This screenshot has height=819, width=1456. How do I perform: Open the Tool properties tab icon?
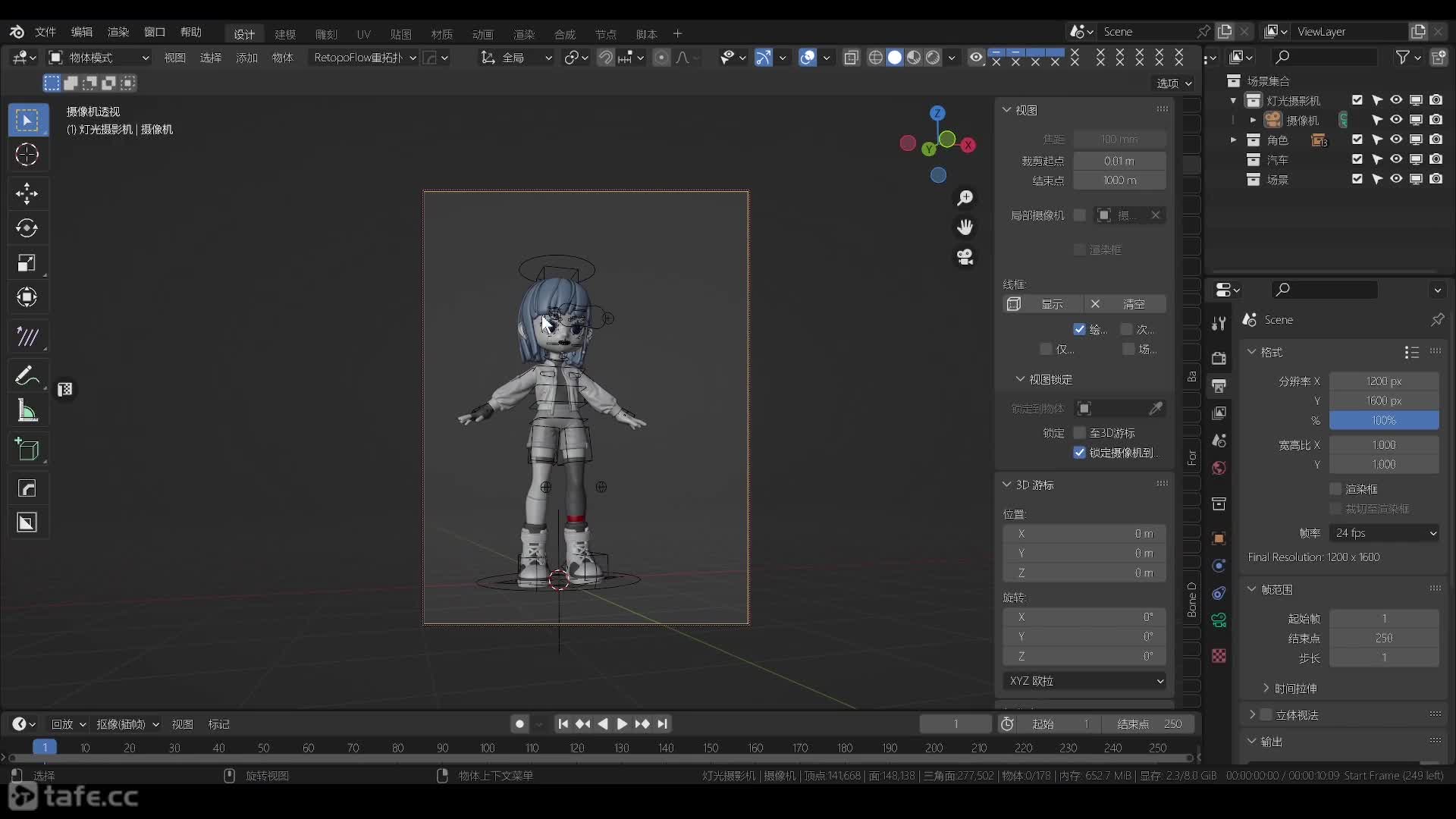[x=1219, y=324]
